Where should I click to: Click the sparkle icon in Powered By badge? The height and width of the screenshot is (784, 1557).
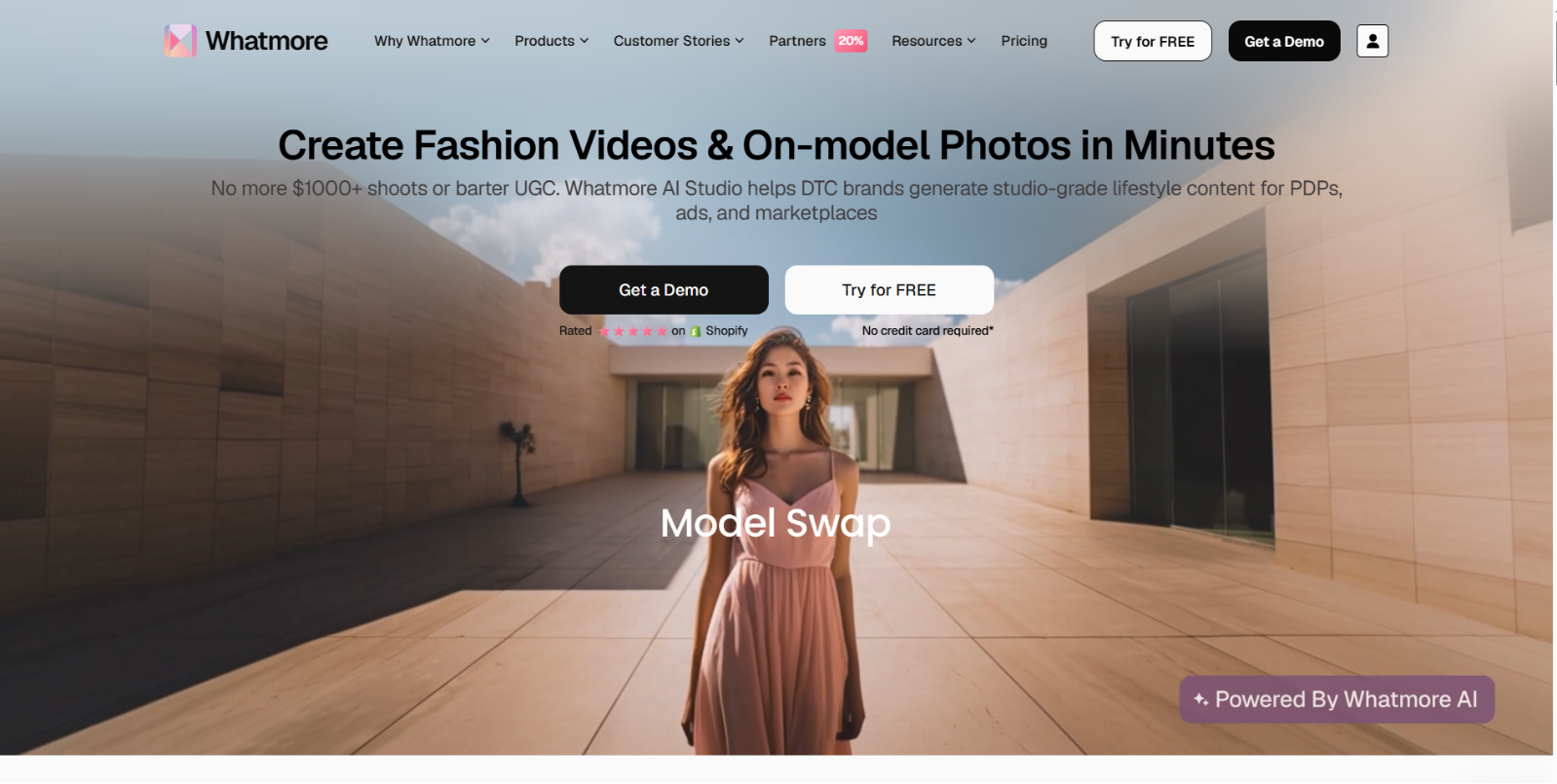(x=1200, y=699)
